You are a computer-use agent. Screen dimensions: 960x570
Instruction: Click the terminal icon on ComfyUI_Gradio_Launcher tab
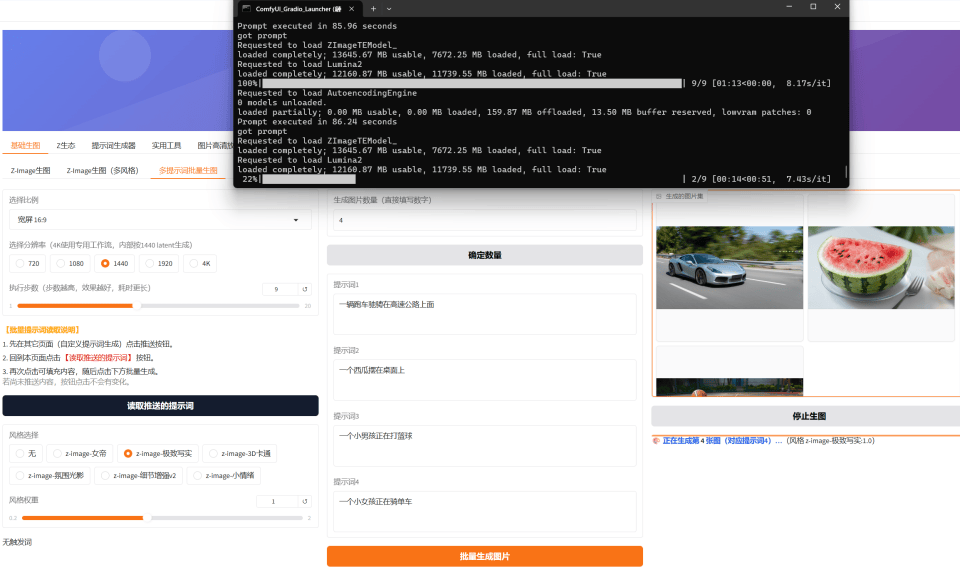pos(246,8)
